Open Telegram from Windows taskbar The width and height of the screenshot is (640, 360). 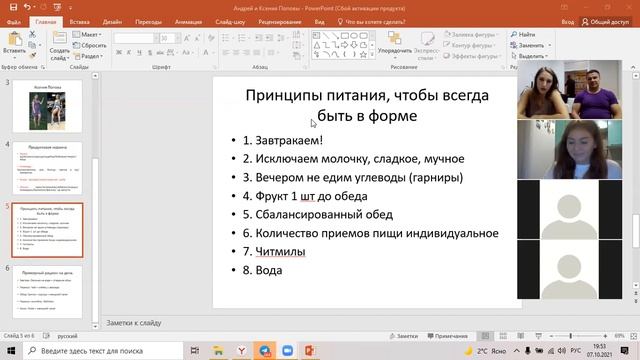click(x=264, y=351)
